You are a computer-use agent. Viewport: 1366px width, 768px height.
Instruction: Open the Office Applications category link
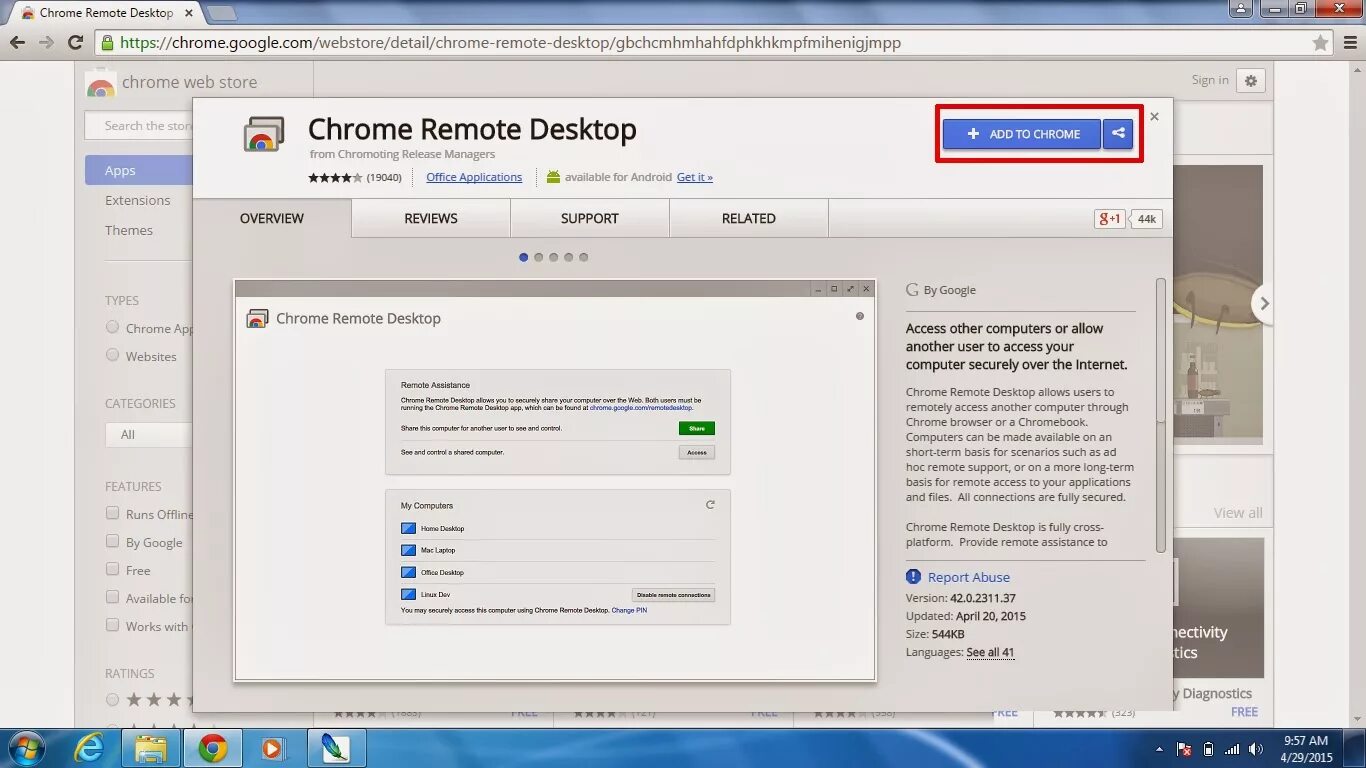(474, 177)
